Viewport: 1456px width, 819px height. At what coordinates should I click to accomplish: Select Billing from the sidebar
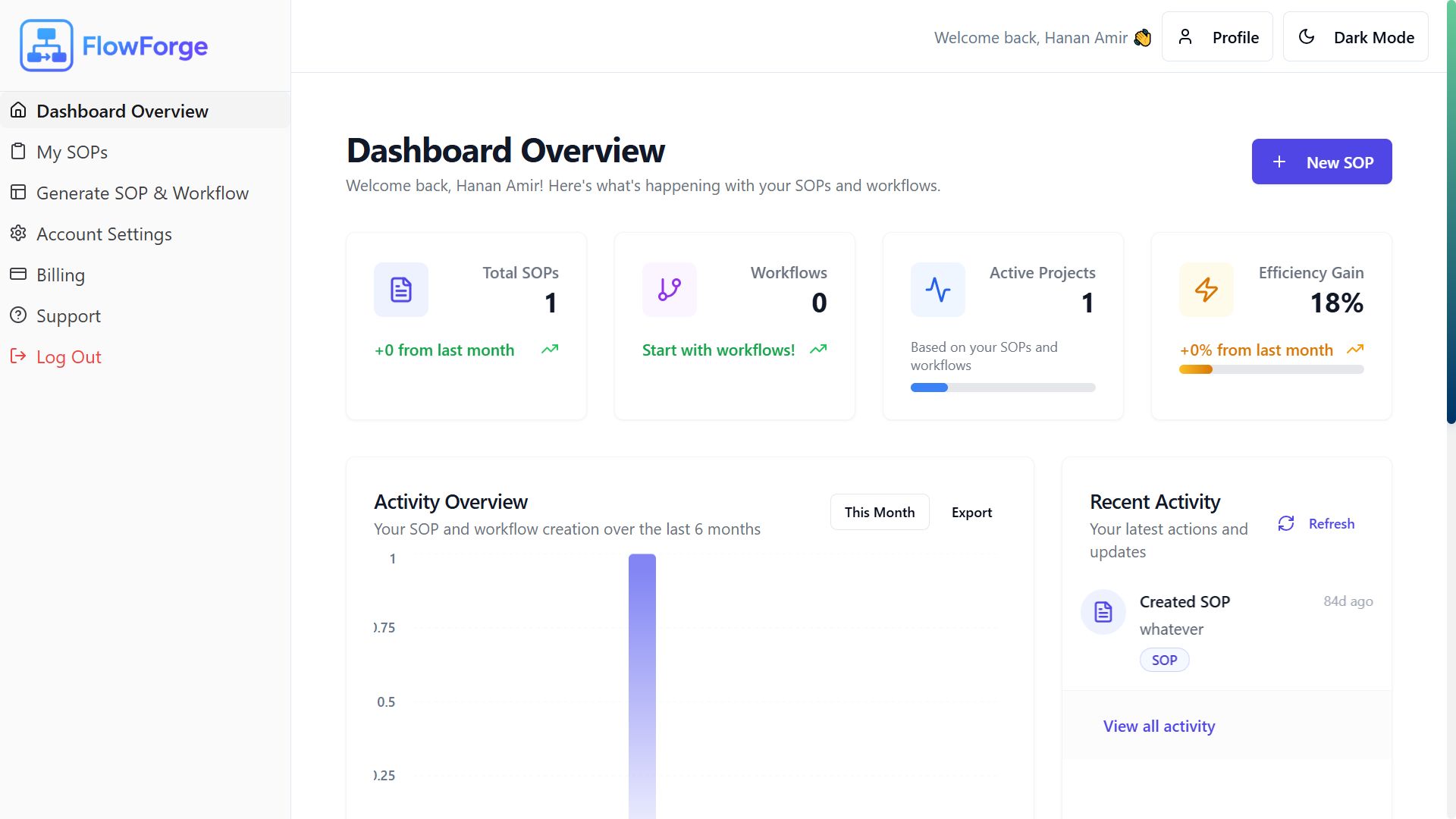click(61, 275)
